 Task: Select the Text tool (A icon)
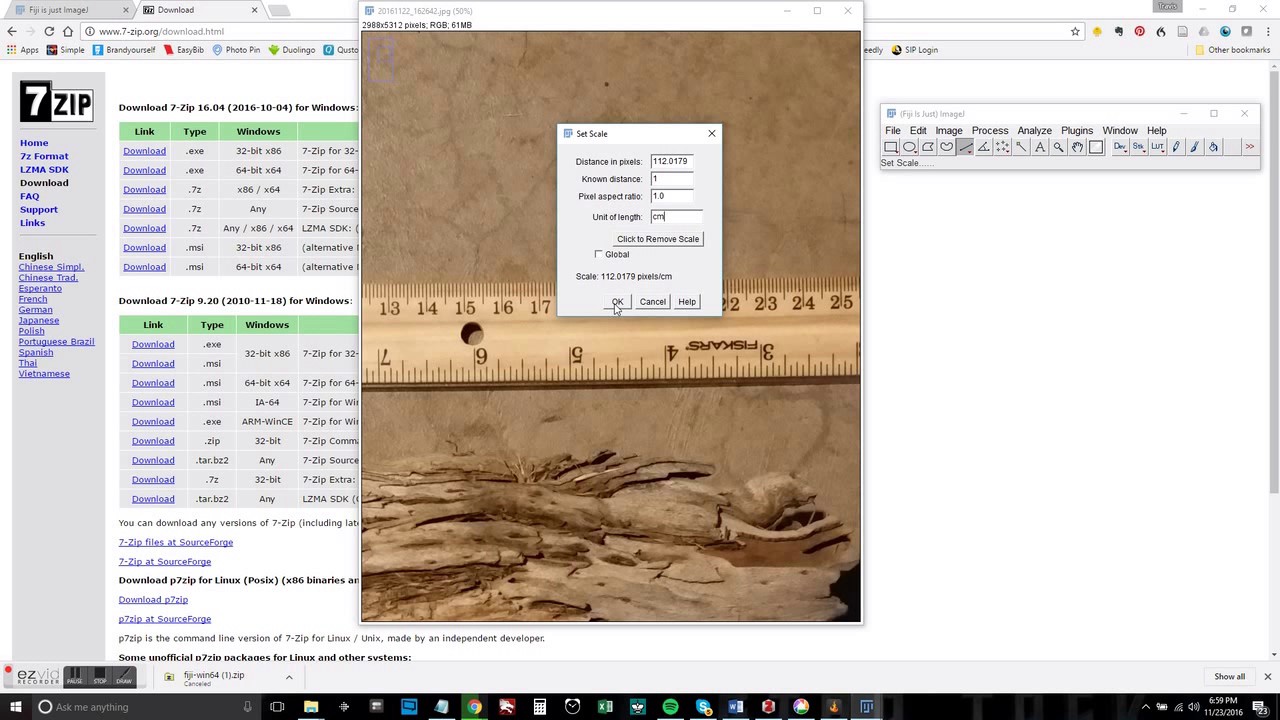(x=1040, y=147)
